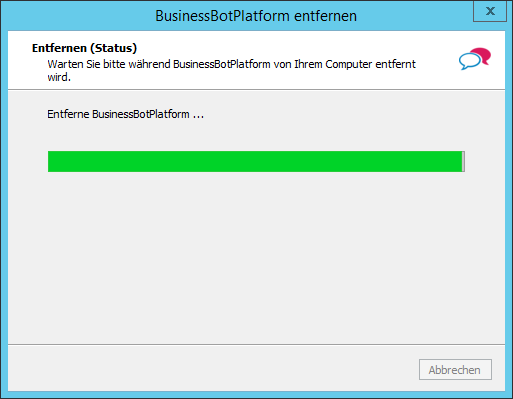Click the green uninstall progress bar
Image resolution: width=513 pixels, height=399 pixels.
(x=256, y=161)
